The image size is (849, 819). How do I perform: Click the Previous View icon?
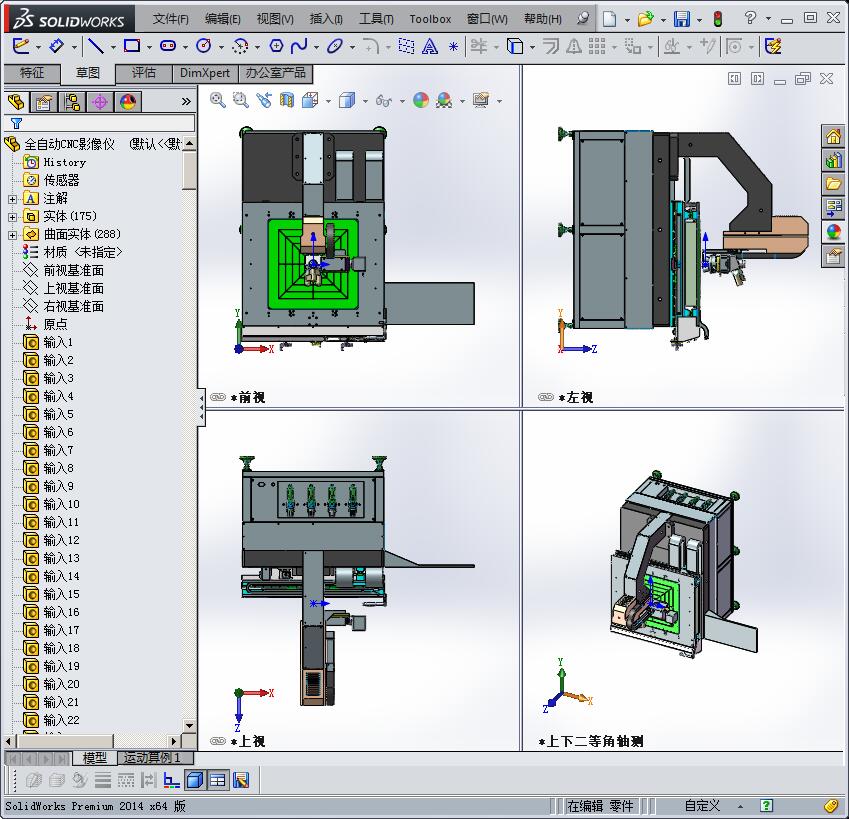point(264,100)
